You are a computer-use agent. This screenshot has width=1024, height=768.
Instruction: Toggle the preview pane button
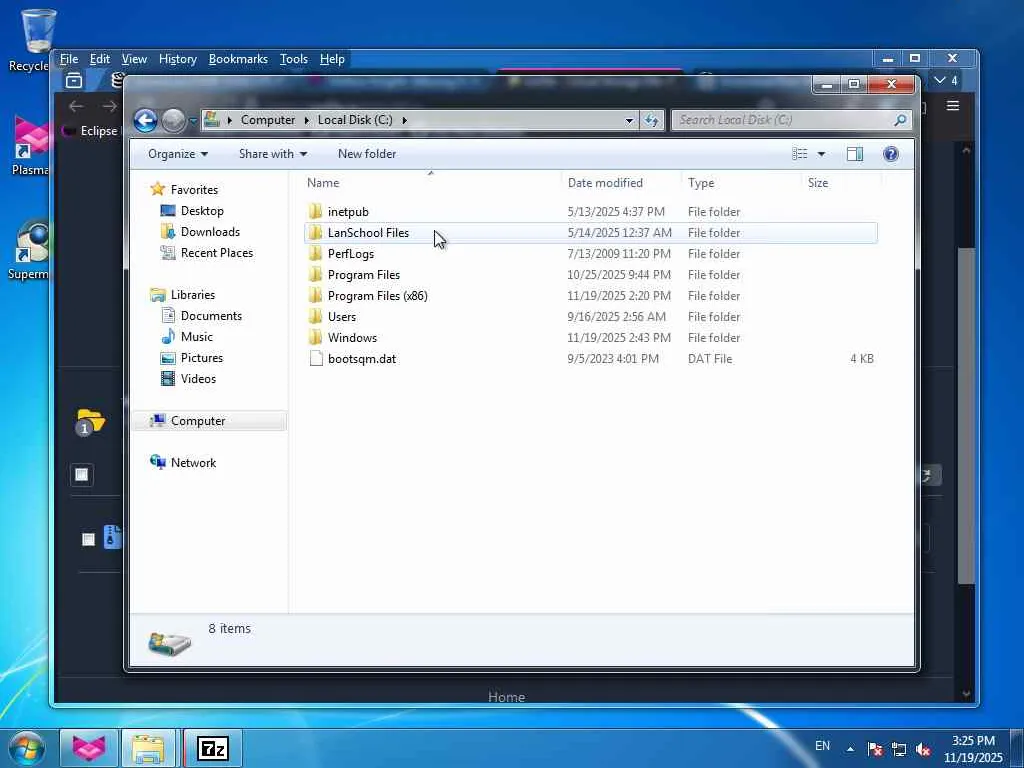pos(855,154)
